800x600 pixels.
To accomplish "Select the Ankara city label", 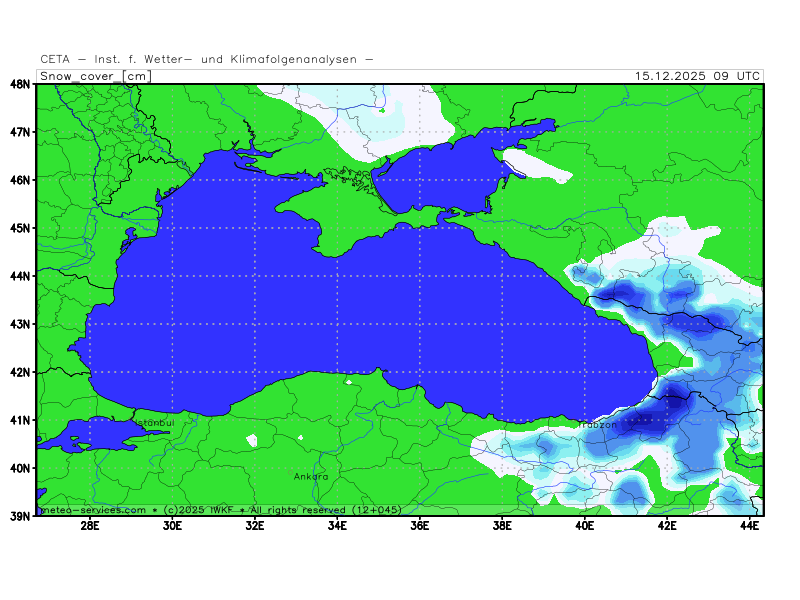I will click(x=310, y=476).
